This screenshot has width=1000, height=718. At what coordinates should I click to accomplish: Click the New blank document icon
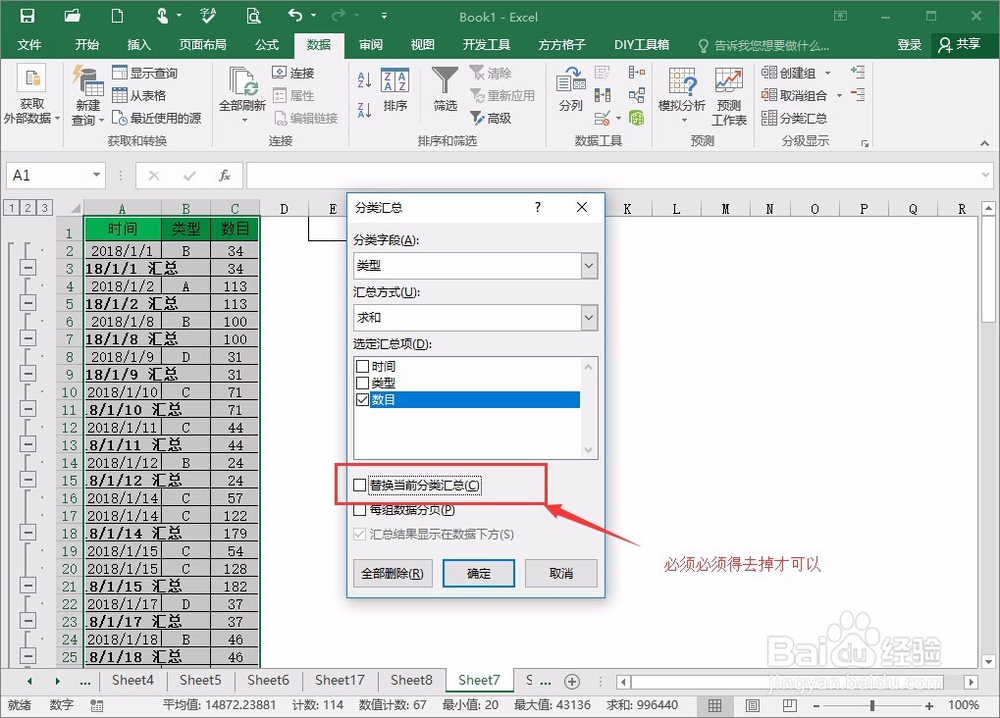(117, 15)
